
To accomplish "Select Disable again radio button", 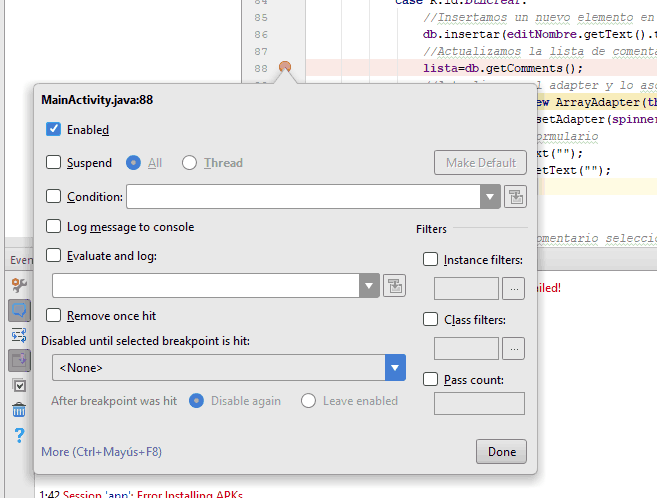I will pos(196,401).
